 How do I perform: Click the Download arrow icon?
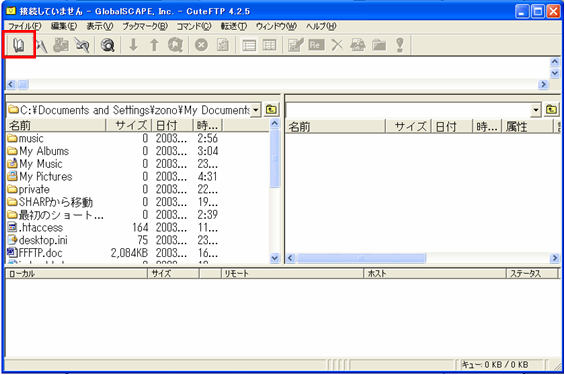134,45
